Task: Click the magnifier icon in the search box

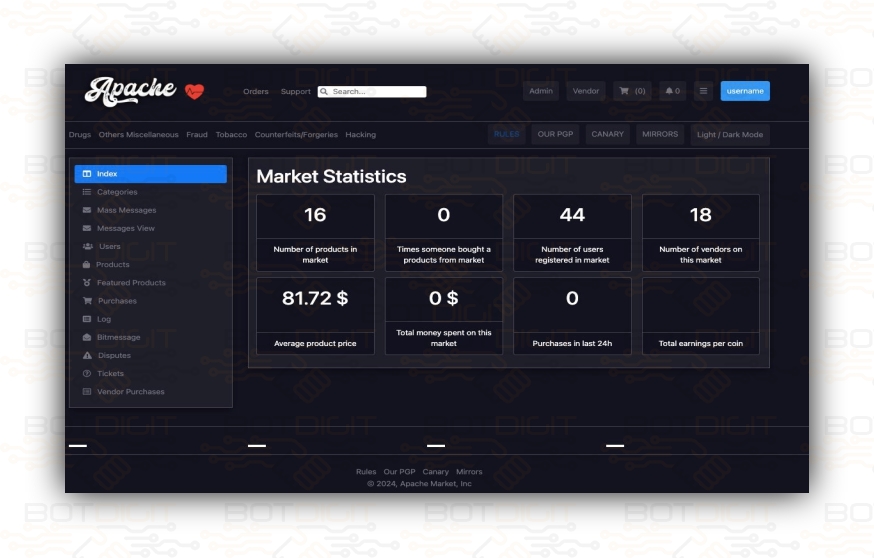Action: (x=324, y=91)
